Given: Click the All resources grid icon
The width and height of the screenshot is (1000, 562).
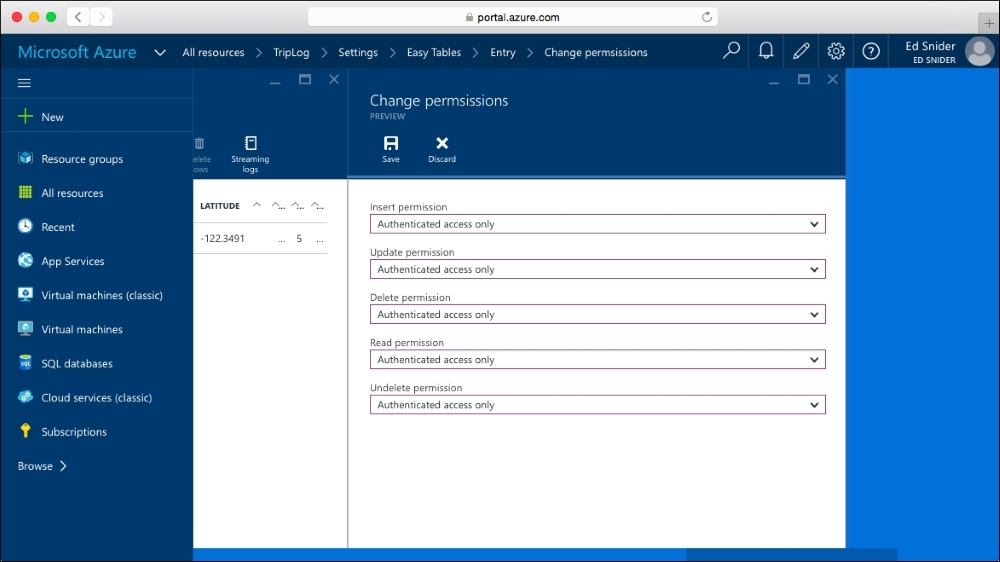Looking at the screenshot, I should 25,192.
